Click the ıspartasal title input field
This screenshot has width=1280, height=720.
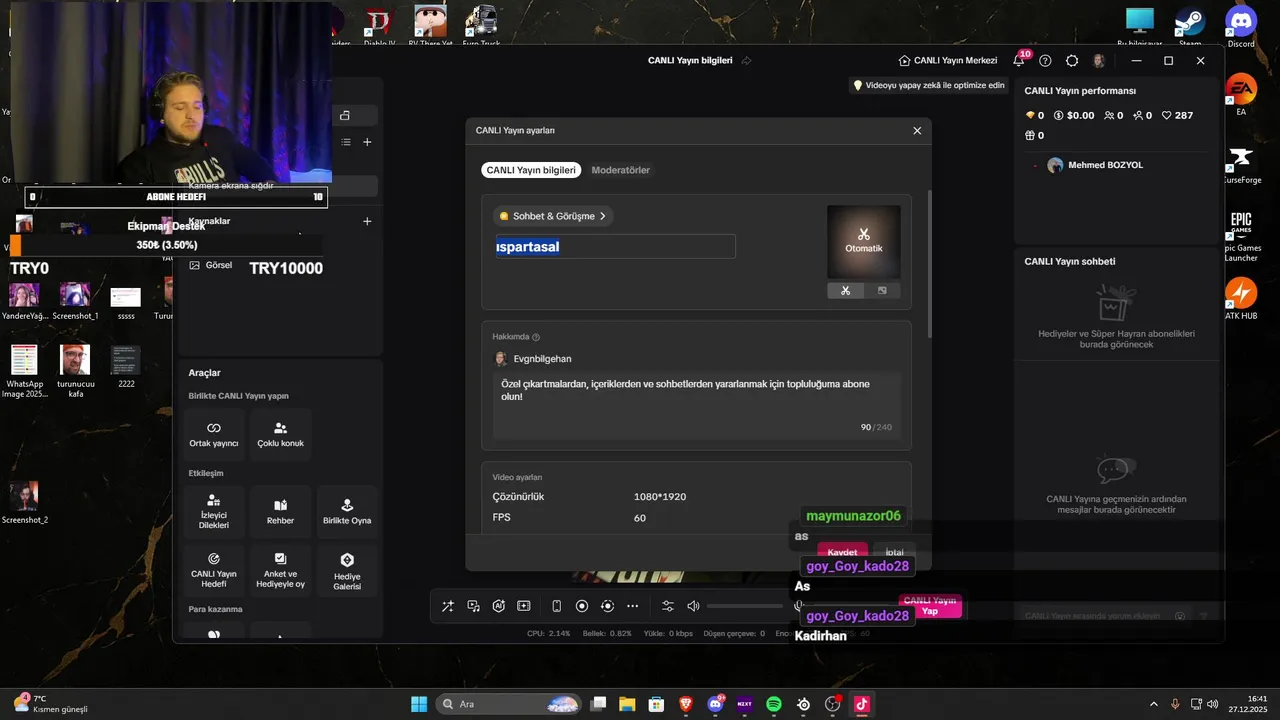[x=615, y=246]
